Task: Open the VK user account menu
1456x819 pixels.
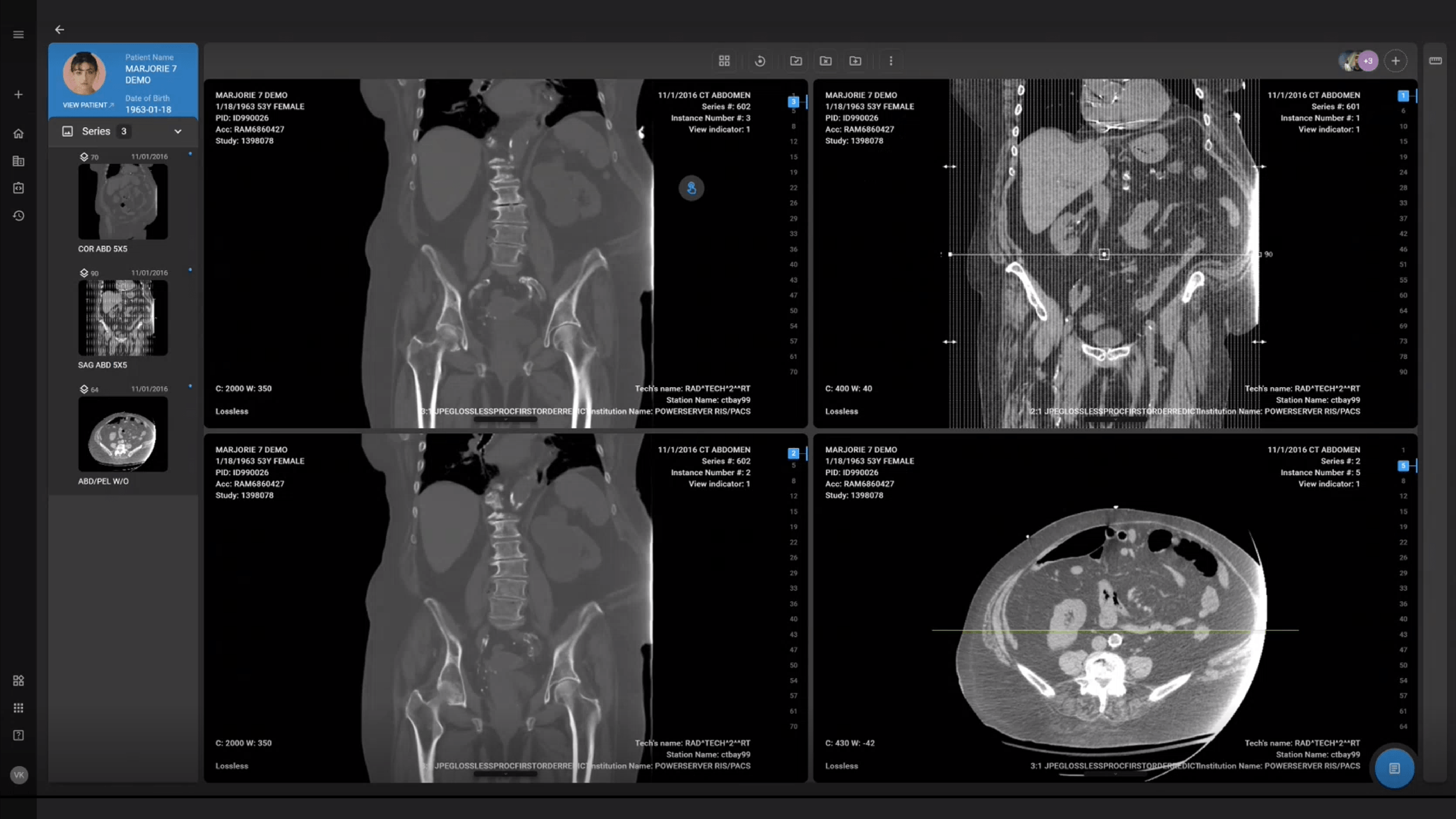Action: pos(18,775)
